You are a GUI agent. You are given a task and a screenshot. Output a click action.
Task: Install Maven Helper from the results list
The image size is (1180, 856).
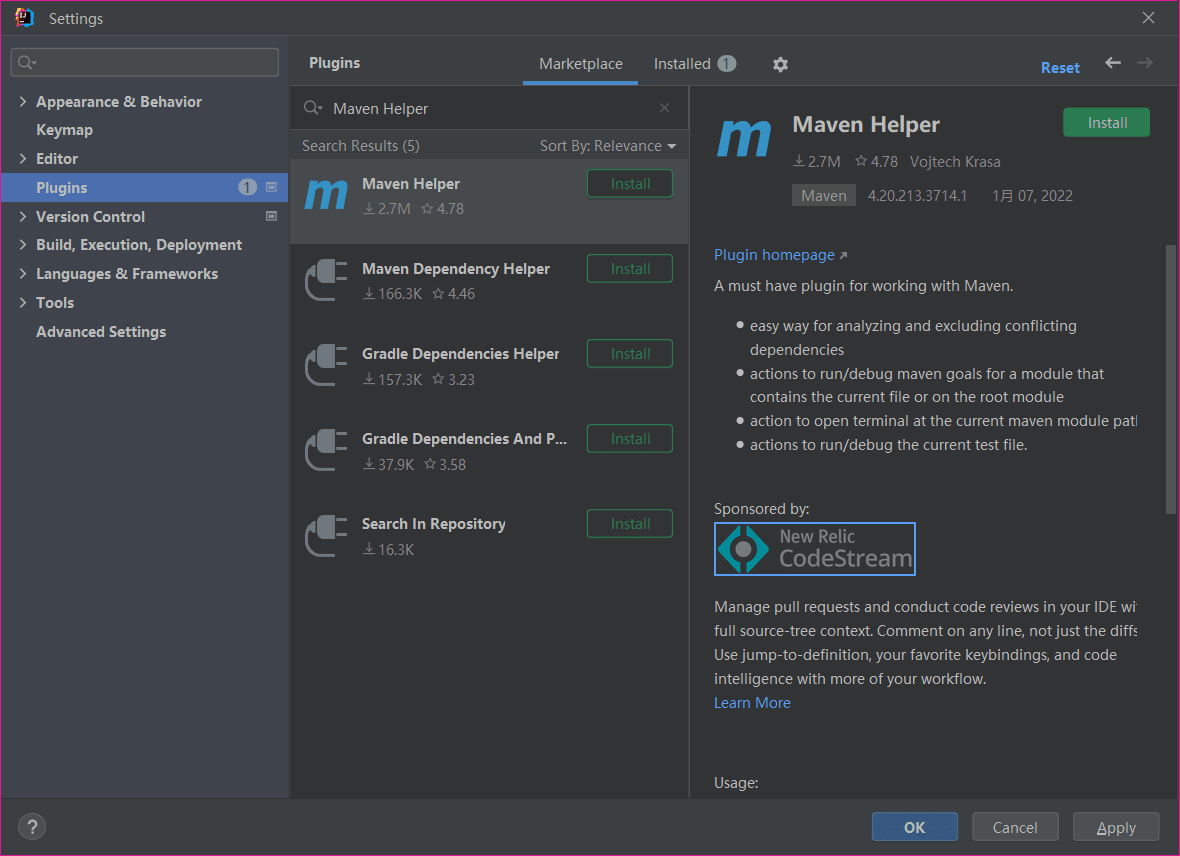630,184
